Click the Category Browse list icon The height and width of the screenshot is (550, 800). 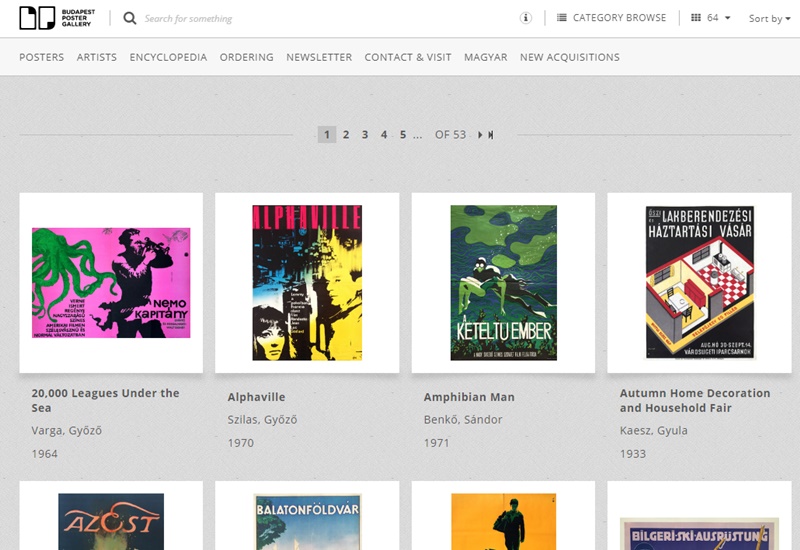[561, 18]
